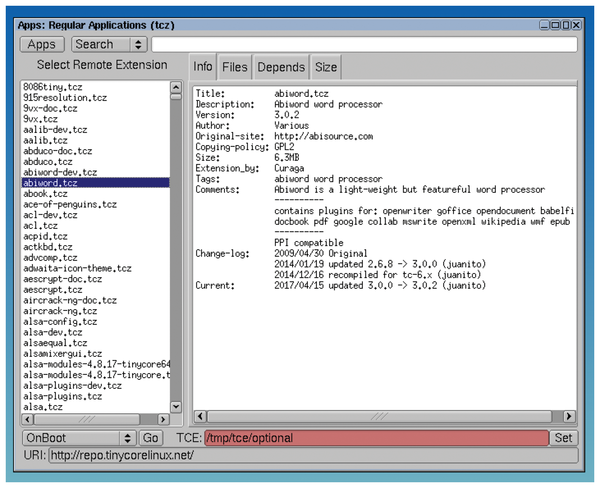The image size is (600, 488).
Task: Click info pane scroll left arrow
Action: coord(201,416)
